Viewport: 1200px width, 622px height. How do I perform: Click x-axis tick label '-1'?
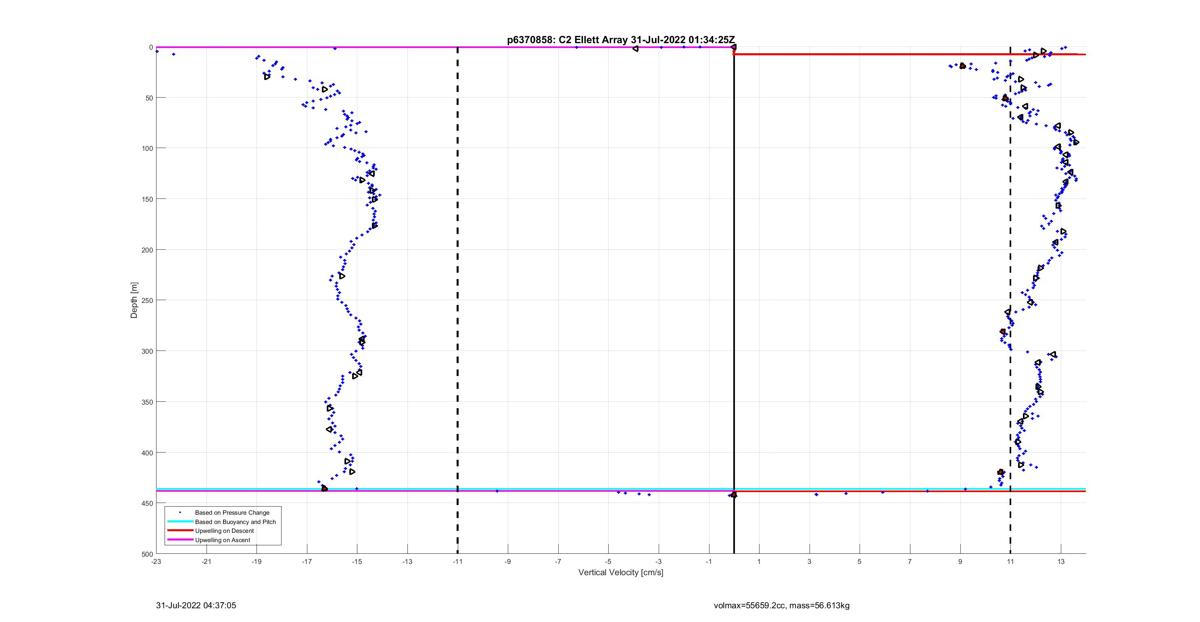(709, 562)
